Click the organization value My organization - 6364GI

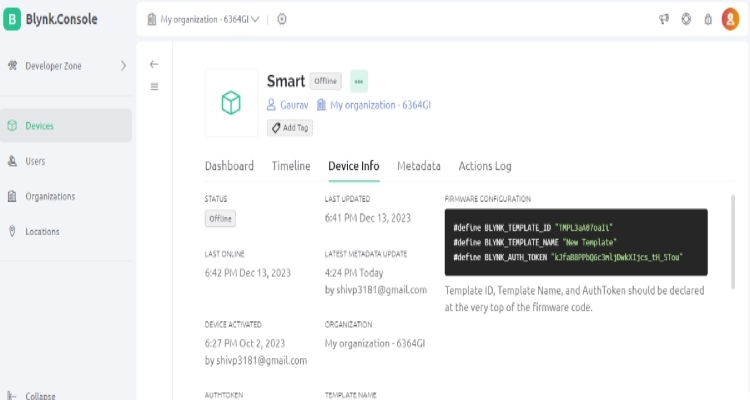coord(375,344)
